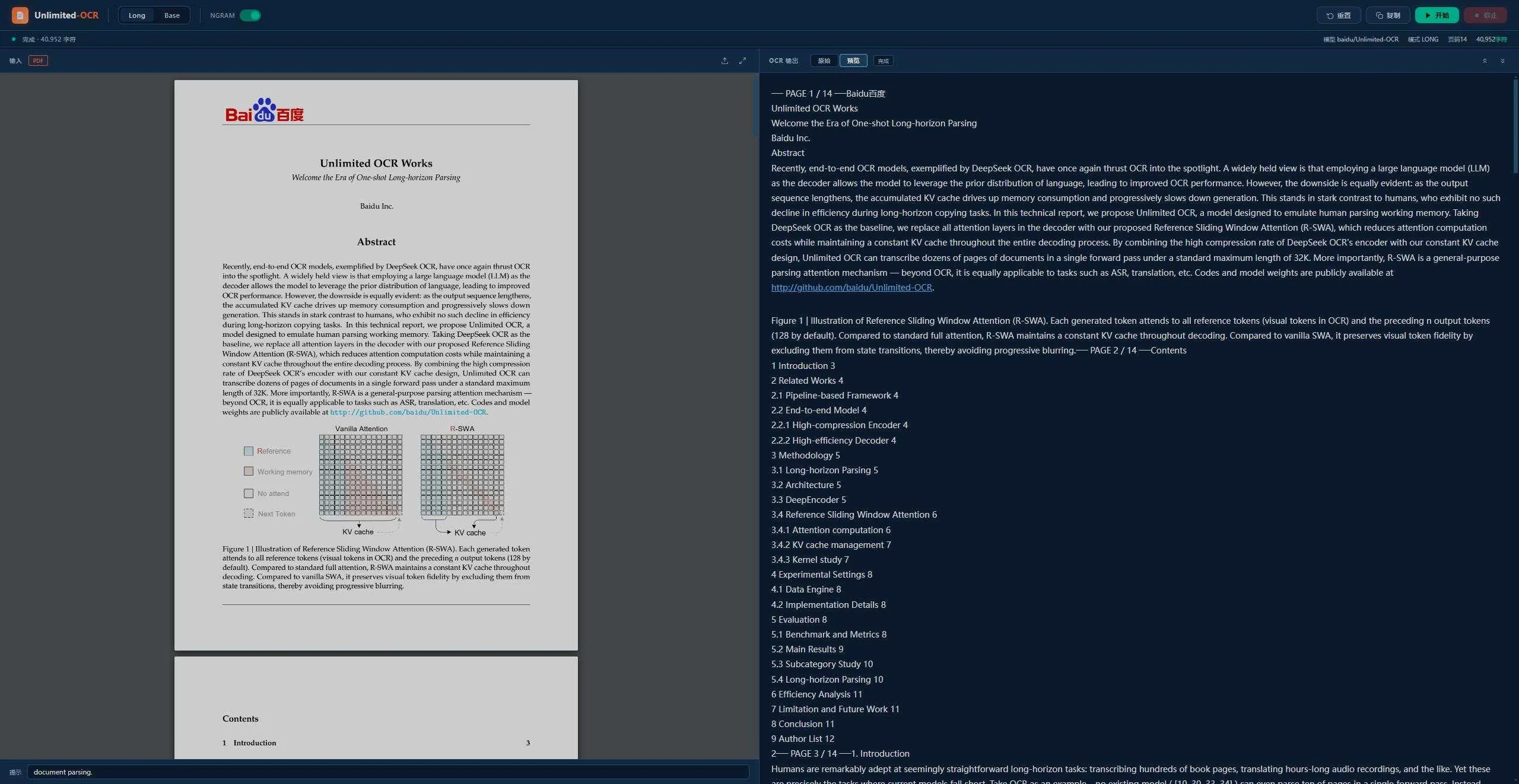
Task: Open the github.com/baidu/Unlimited-OCR link in output
Action: click(x=851, y=288)
